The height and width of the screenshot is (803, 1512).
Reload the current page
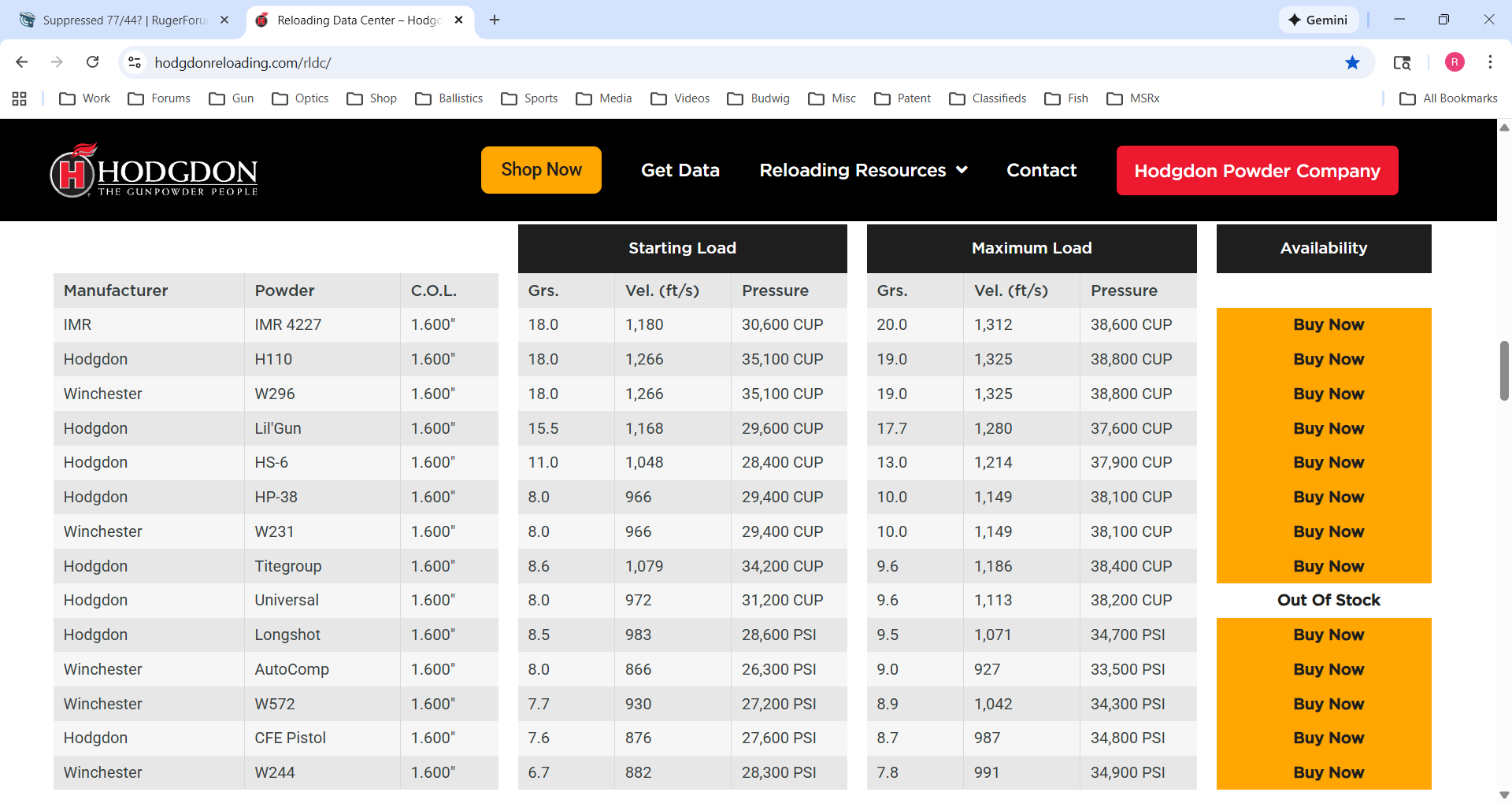point(93,62)
